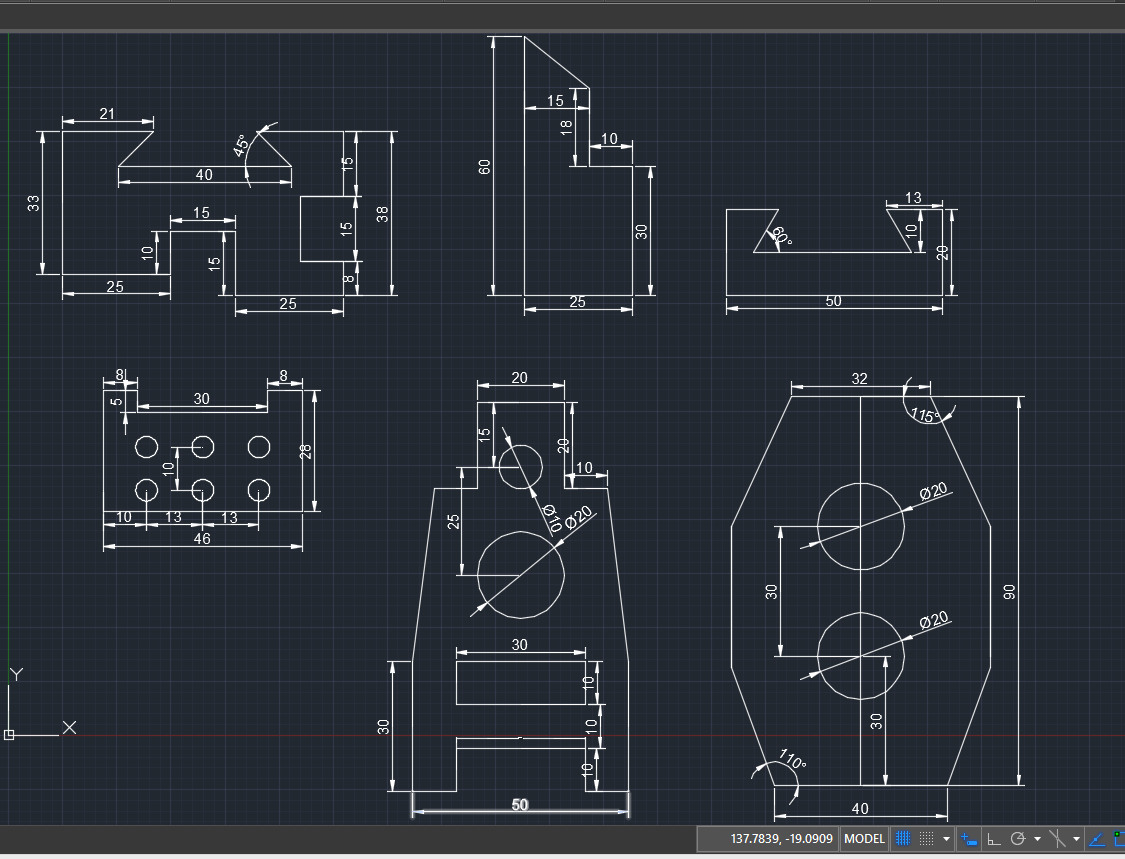Open polar tracking angle dropdown arrow

click(1037, 839)
